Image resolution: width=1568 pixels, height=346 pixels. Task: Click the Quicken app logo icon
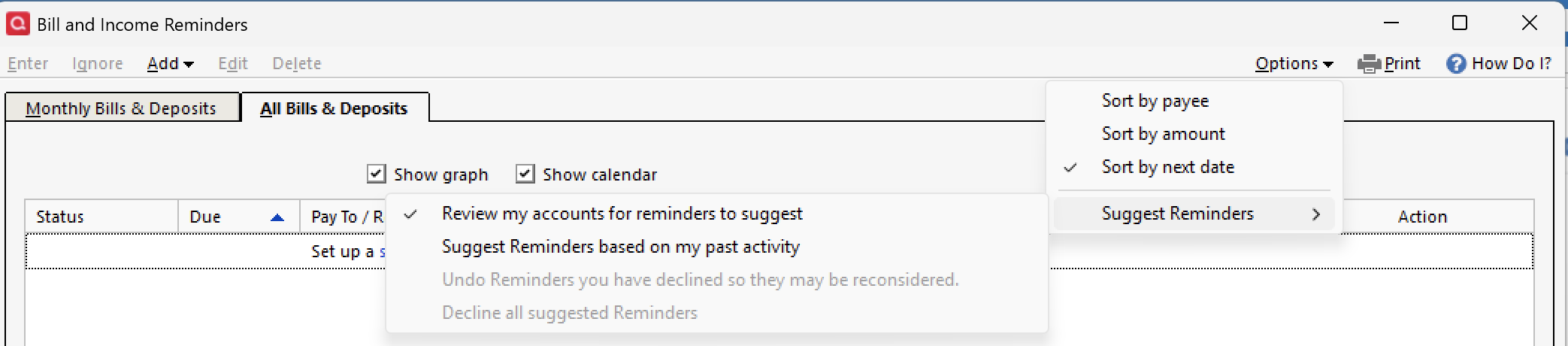point(17,23)
